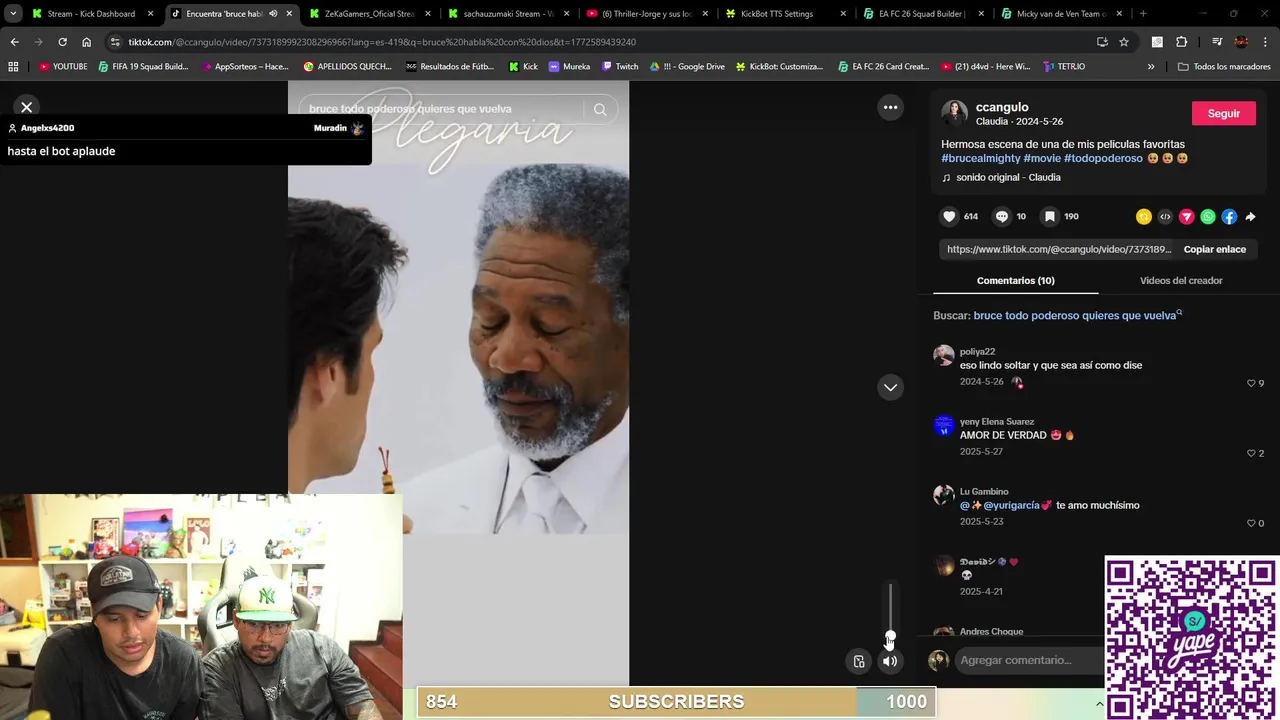The image size is (1280, 720).
Task: Open Todos los marcadores folder
Action: [1223, 67]
